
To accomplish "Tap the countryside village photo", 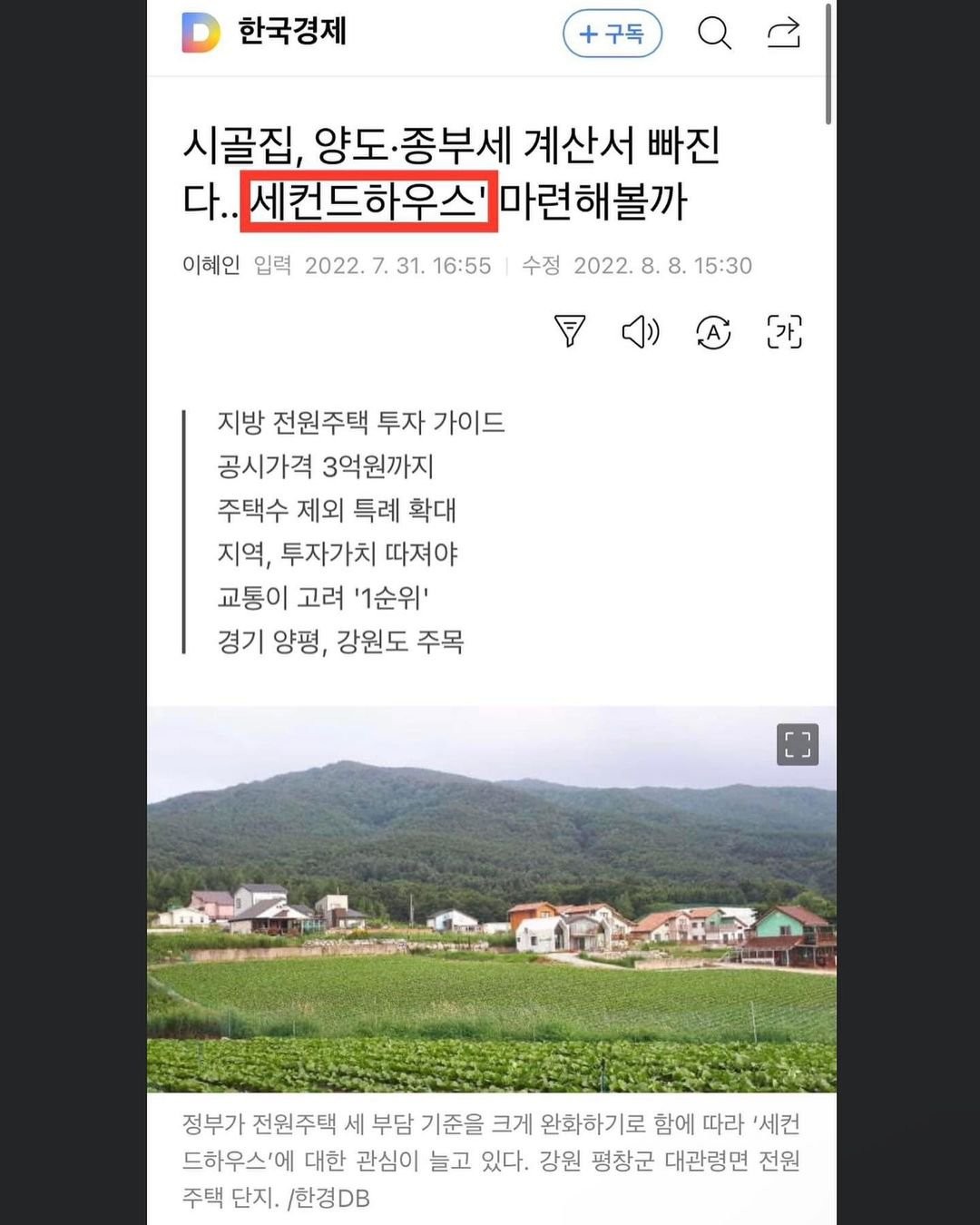I will (x=492, y=899).
